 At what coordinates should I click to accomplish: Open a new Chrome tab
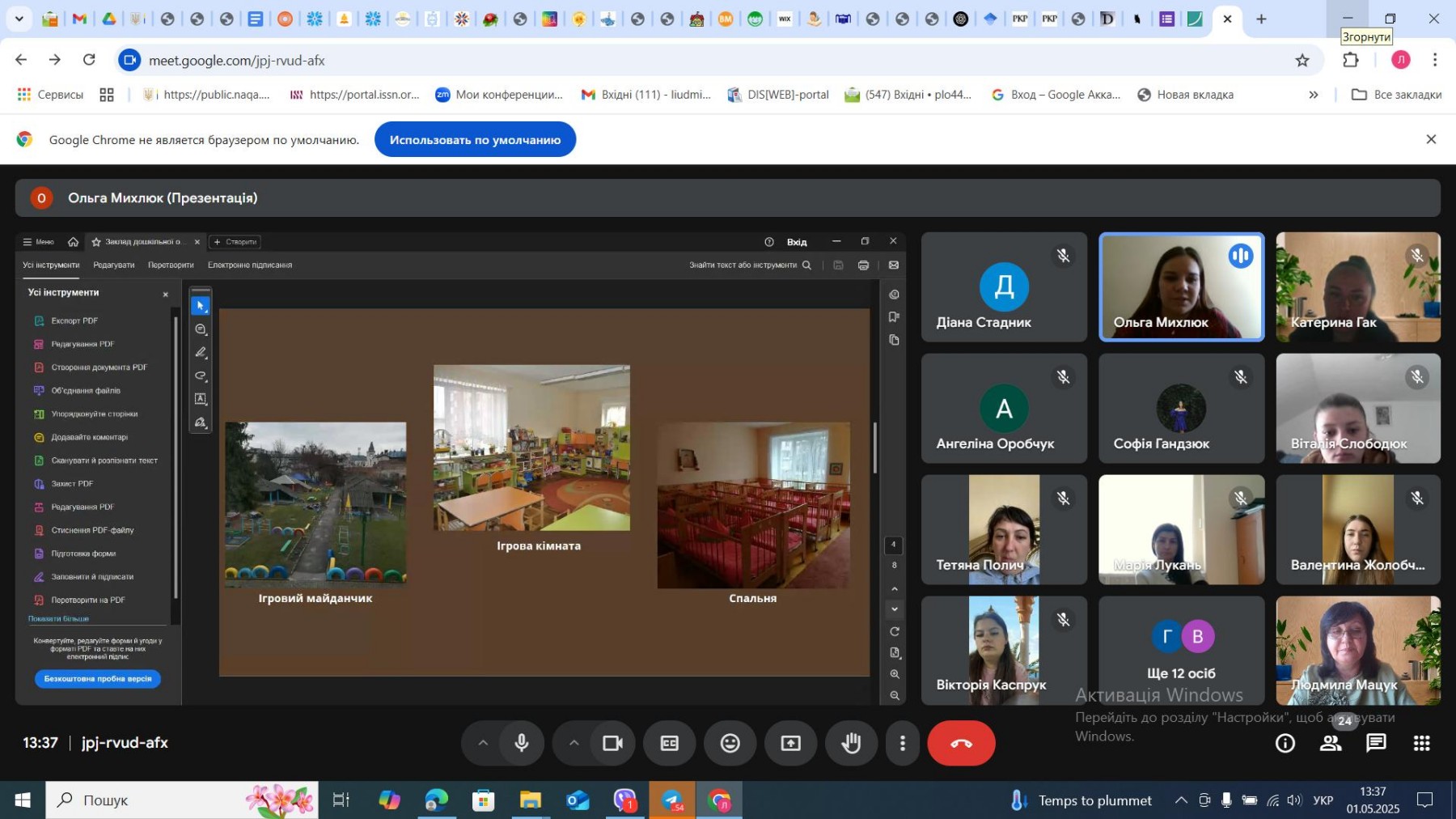[x=1261, y=19]
